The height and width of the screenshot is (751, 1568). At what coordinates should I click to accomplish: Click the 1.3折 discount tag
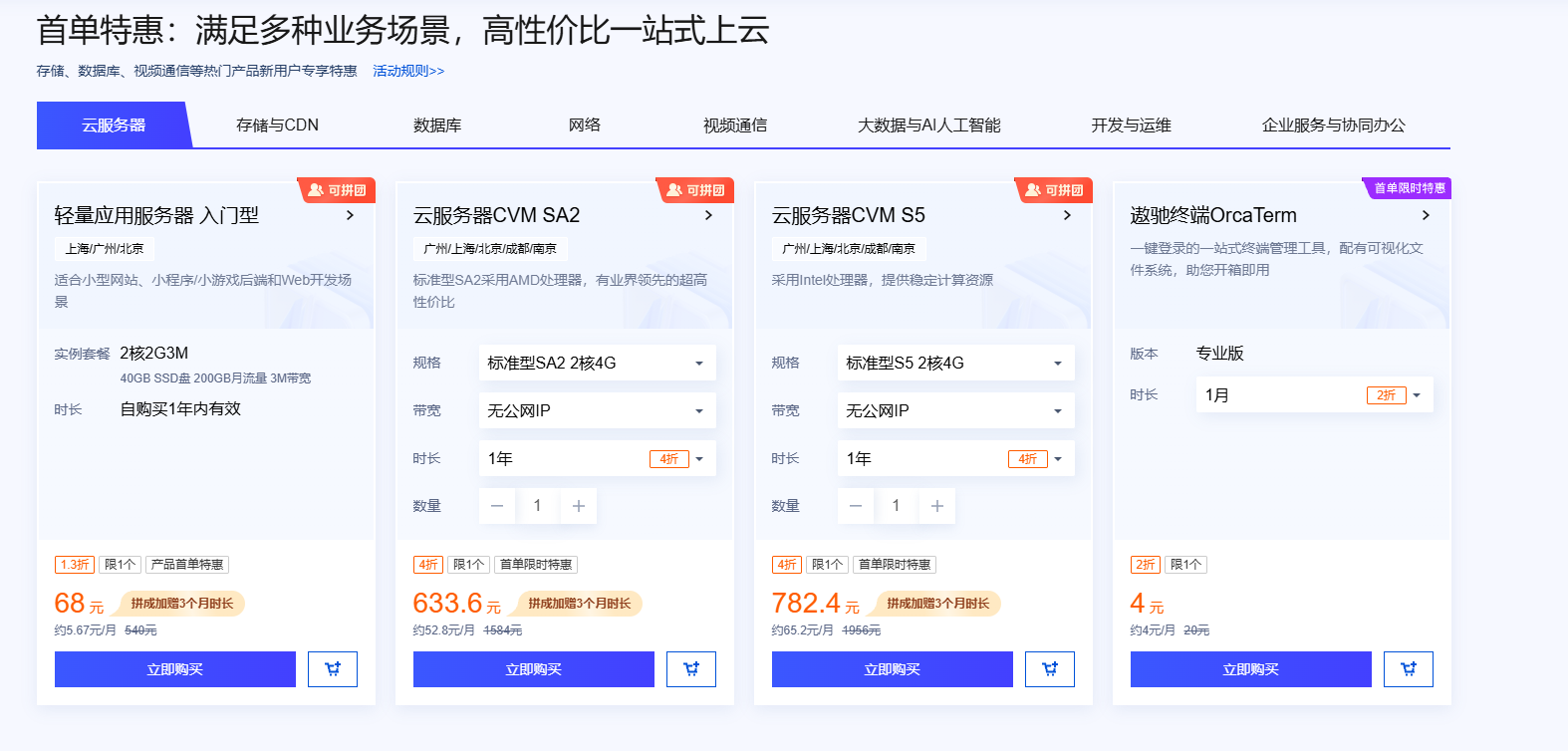pyautogui.click(x=75, y=565)
